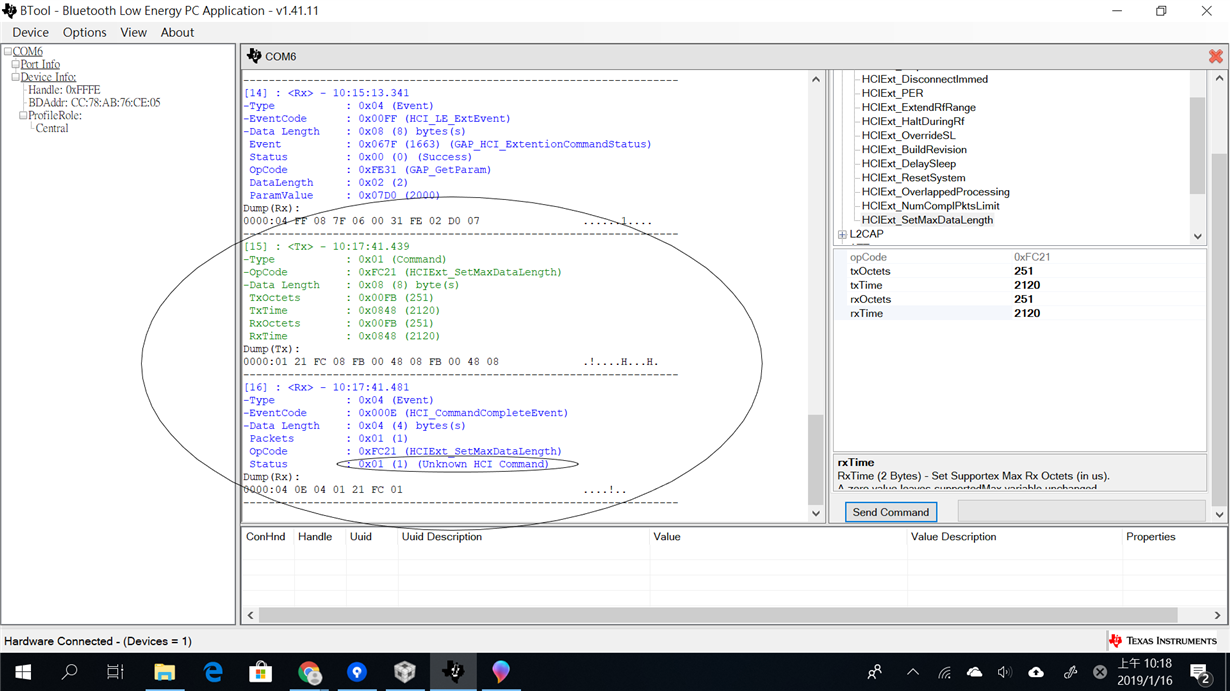Image resolution: width=1230 pixels, height=691 pixels.
Task: Click the Send Command button
Action: tap(891, 512)
